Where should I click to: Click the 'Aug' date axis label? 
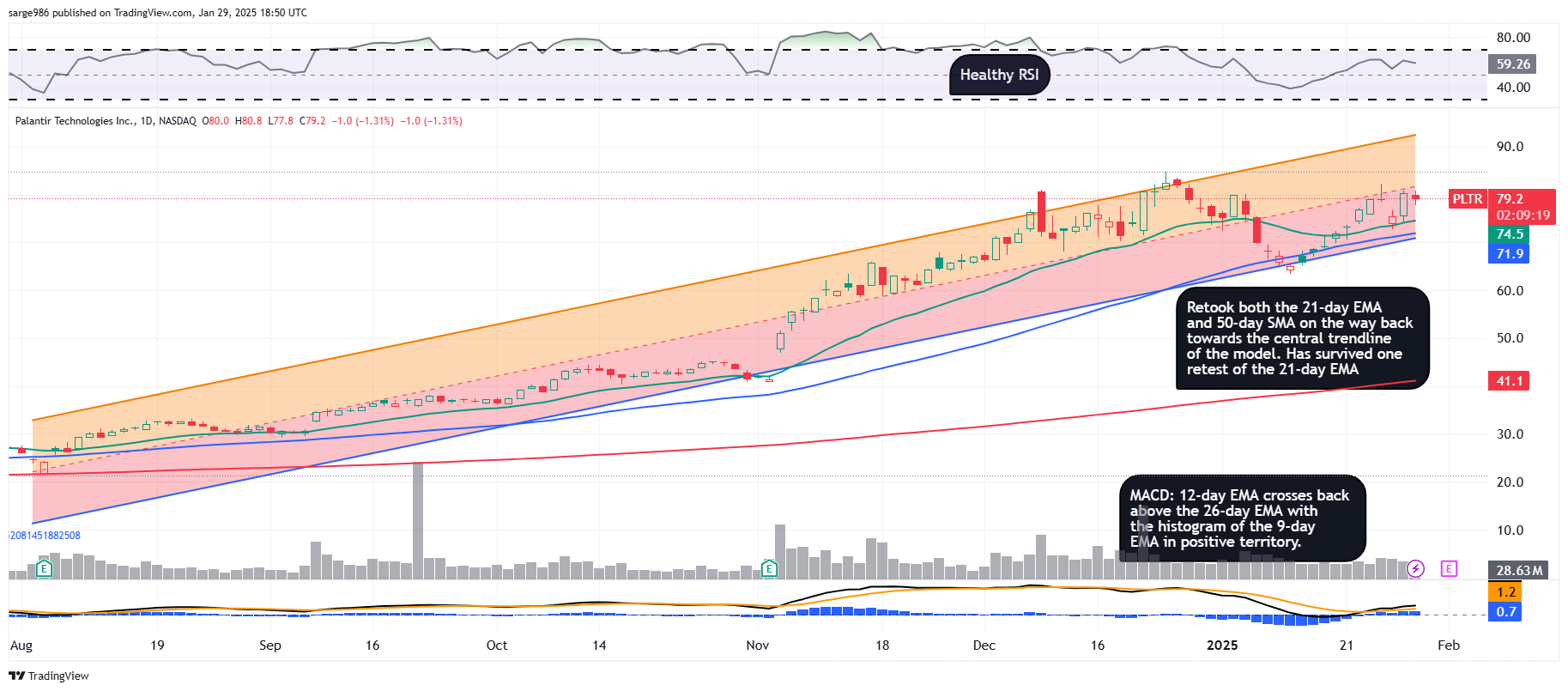(21, 646)
